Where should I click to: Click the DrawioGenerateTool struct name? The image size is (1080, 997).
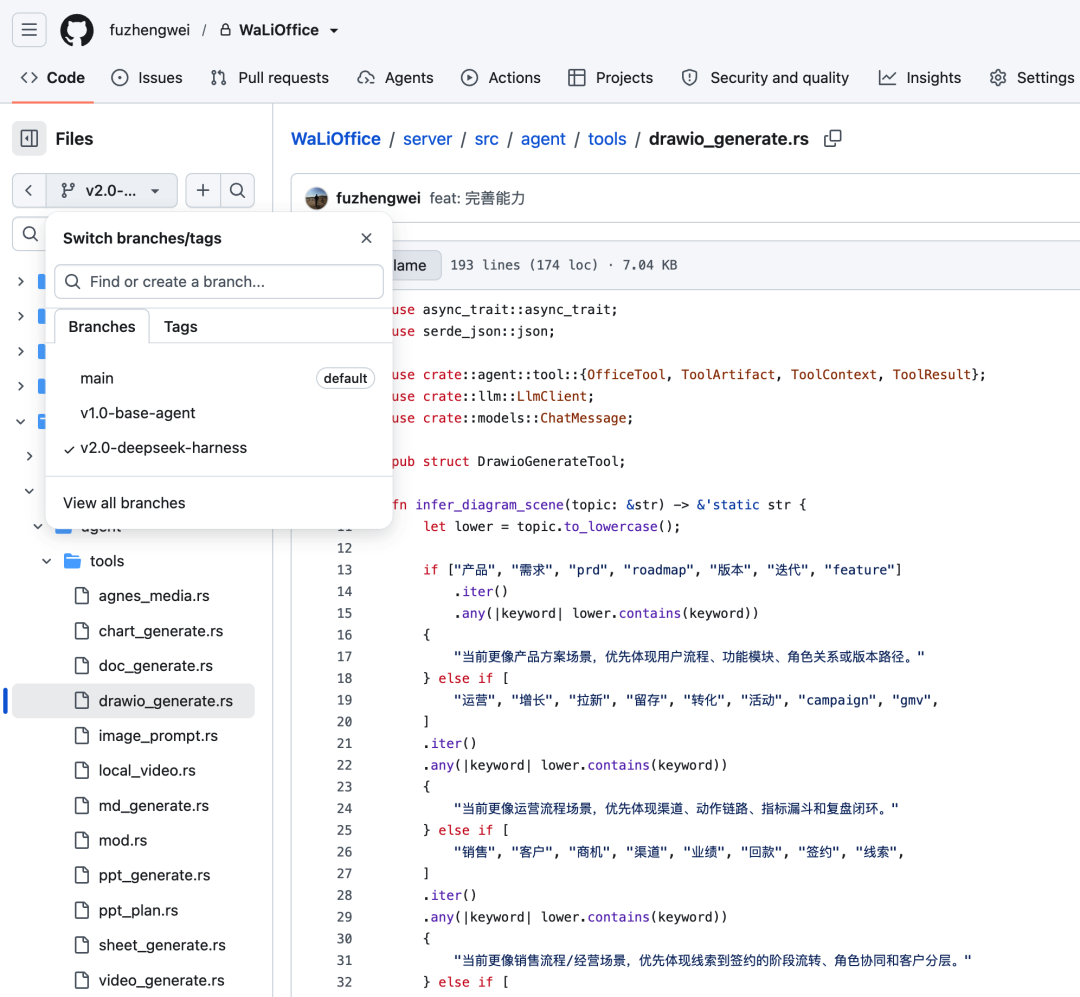tap(548, 462)
